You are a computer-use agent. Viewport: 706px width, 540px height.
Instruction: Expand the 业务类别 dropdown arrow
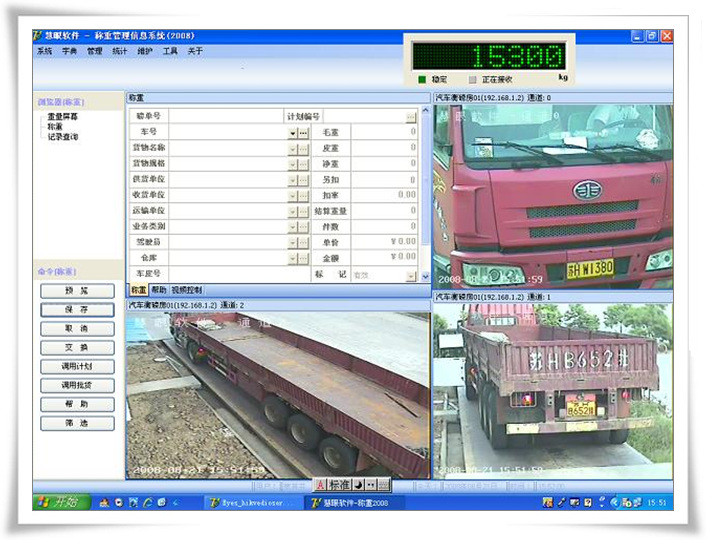[x=293, y=227]
